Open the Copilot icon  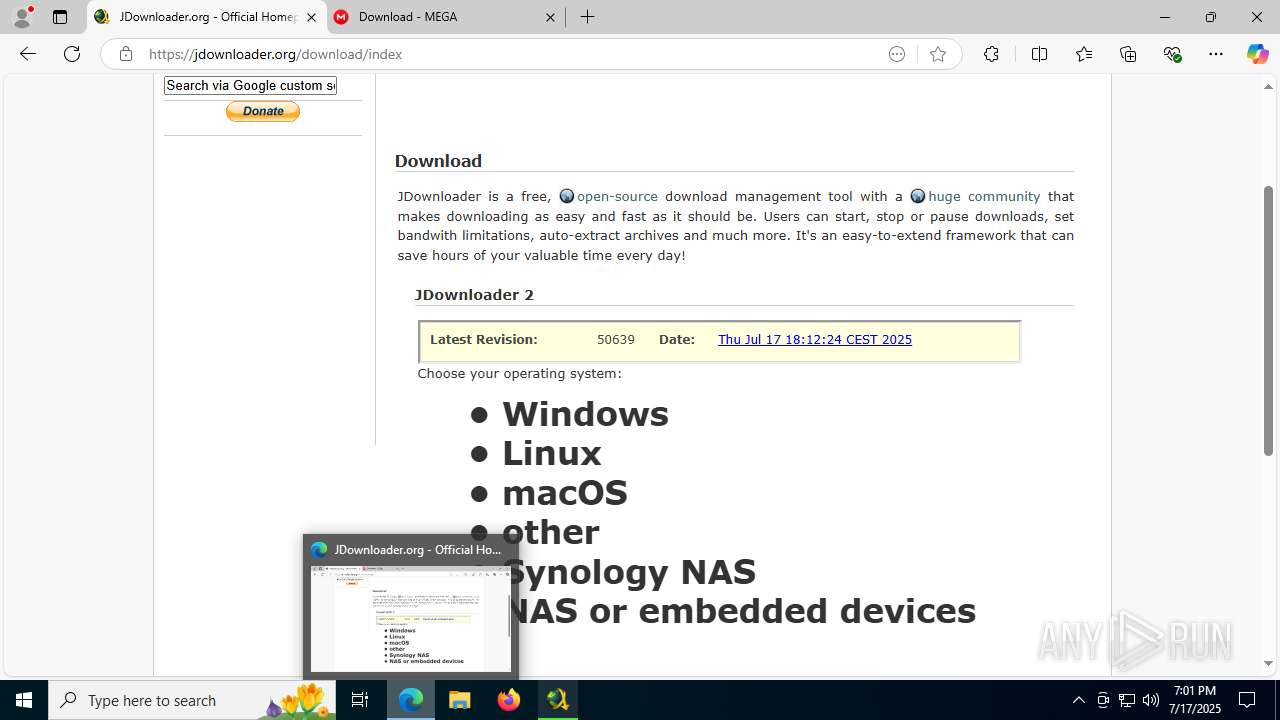[1257, 54]
